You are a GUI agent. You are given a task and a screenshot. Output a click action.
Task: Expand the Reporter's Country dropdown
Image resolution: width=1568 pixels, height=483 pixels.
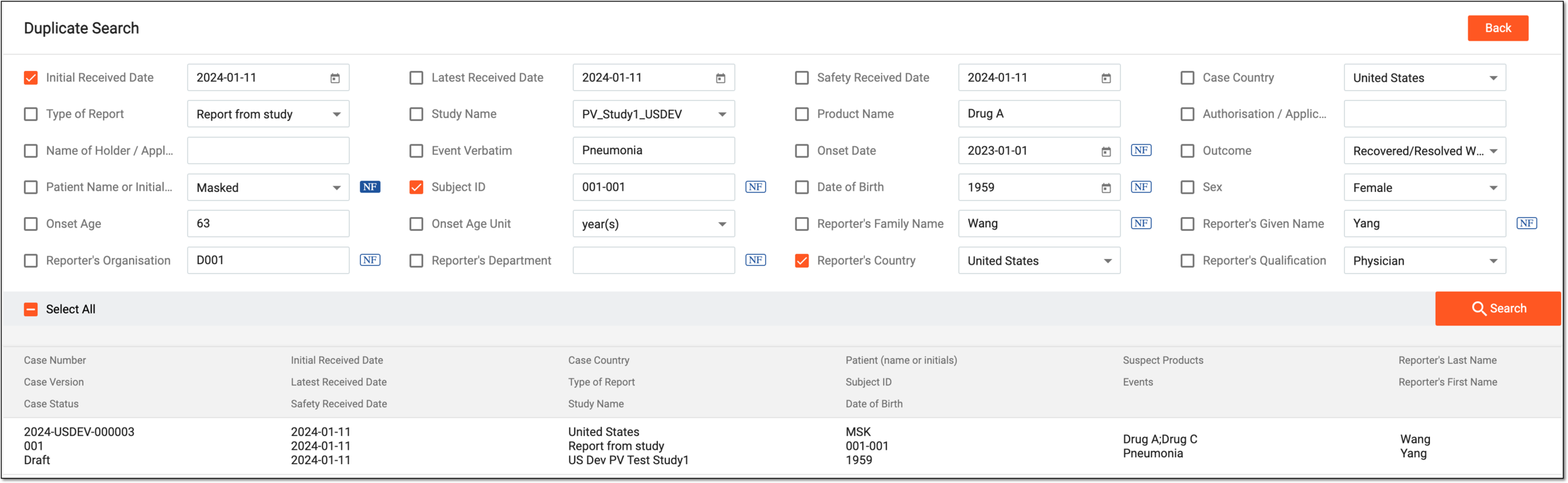point(1039,261)
